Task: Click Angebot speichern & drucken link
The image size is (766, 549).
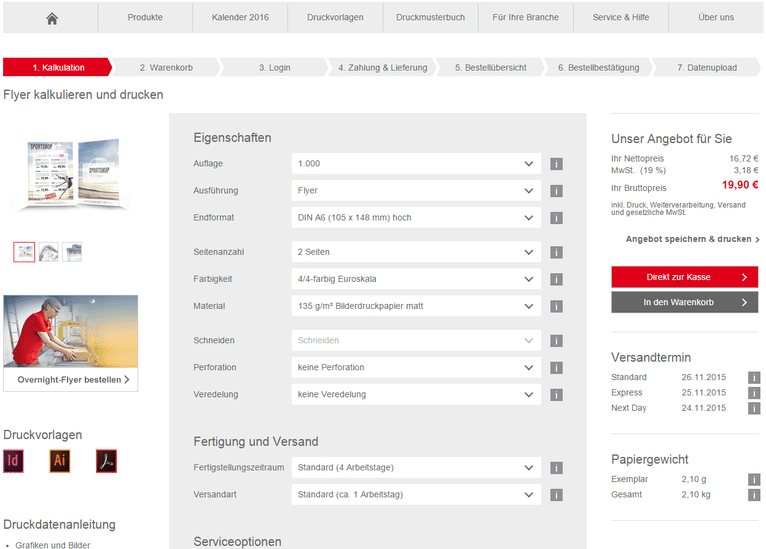Action: click(692, 240)
